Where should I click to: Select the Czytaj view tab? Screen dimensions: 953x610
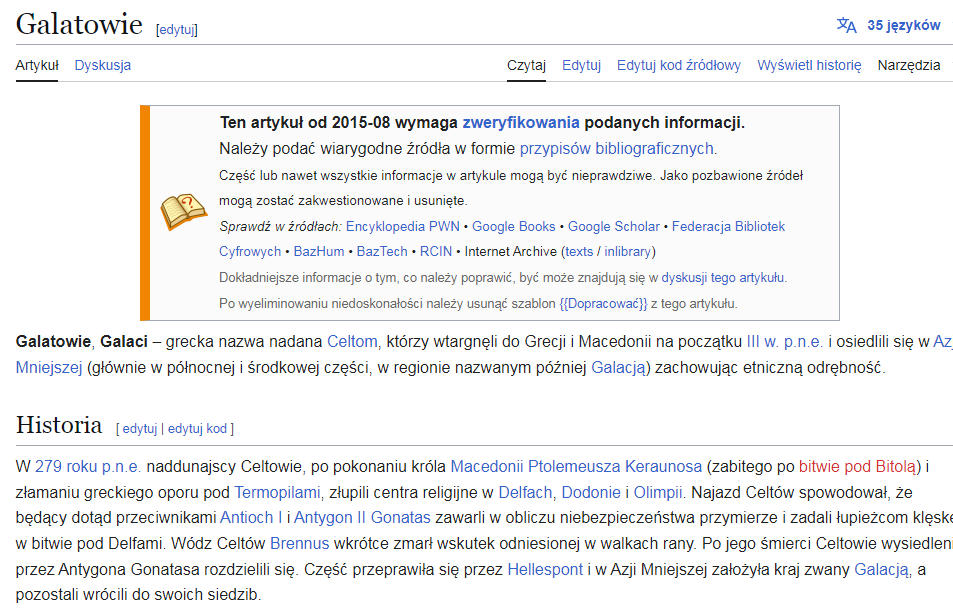pos(526,65)
